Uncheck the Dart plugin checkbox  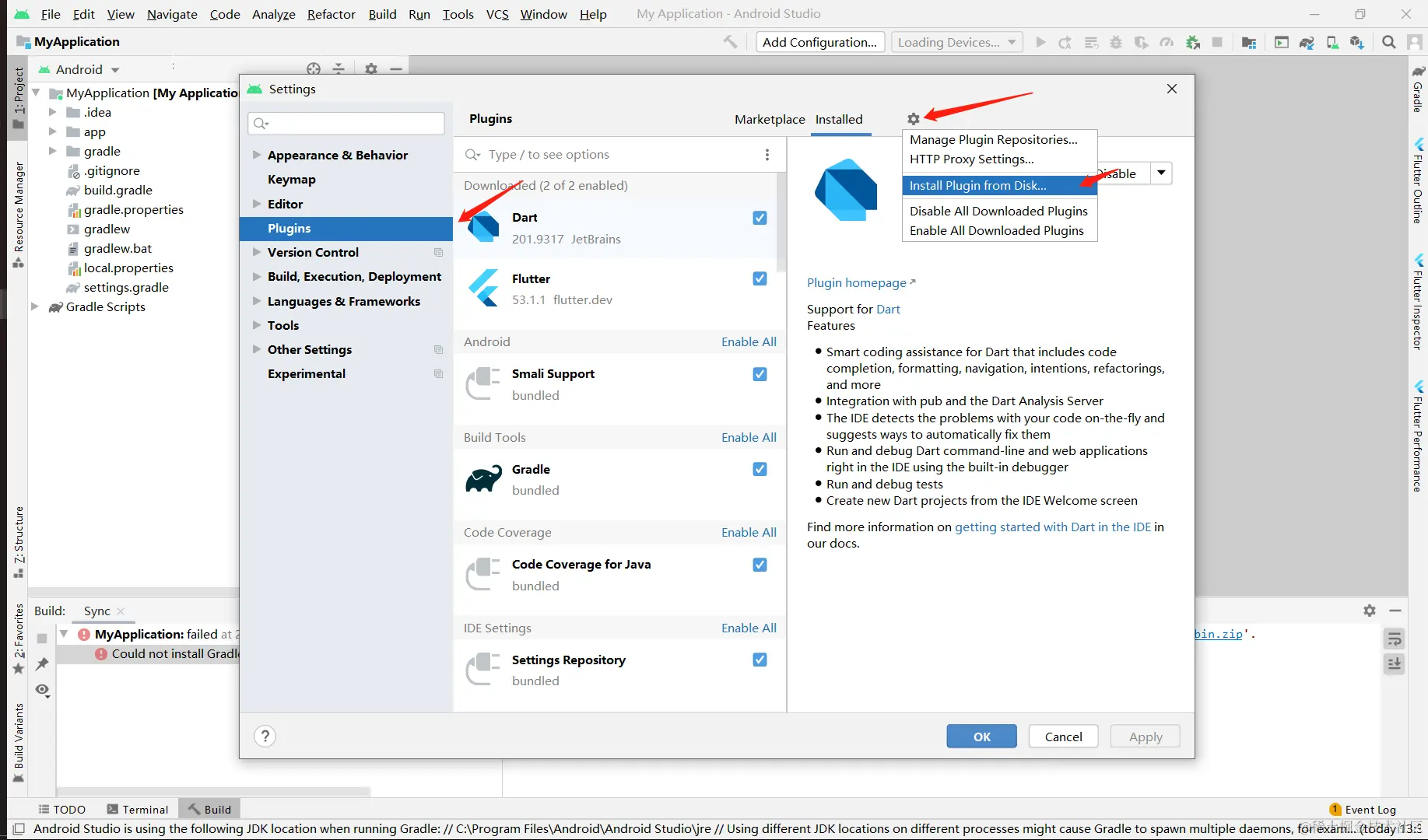pos(760,218)
